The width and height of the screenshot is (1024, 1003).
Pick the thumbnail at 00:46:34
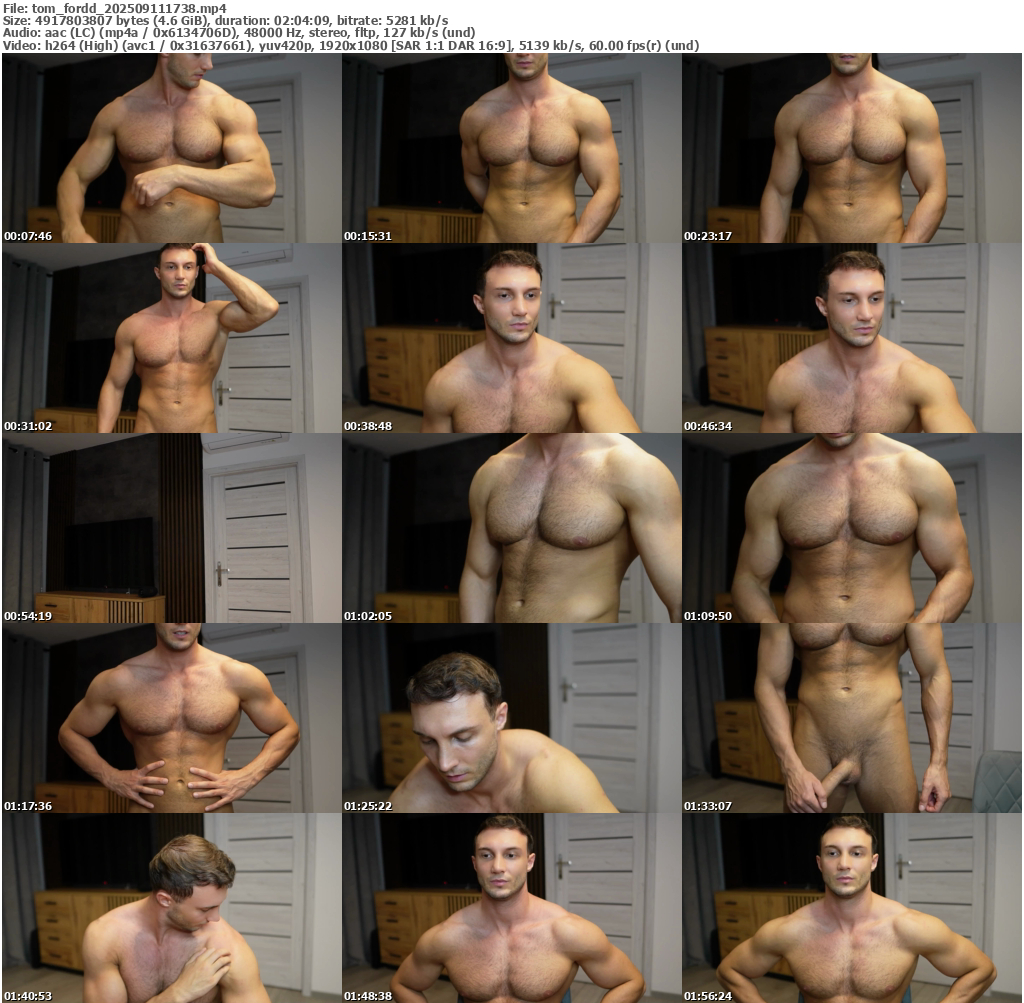click(x=852, y=338)
